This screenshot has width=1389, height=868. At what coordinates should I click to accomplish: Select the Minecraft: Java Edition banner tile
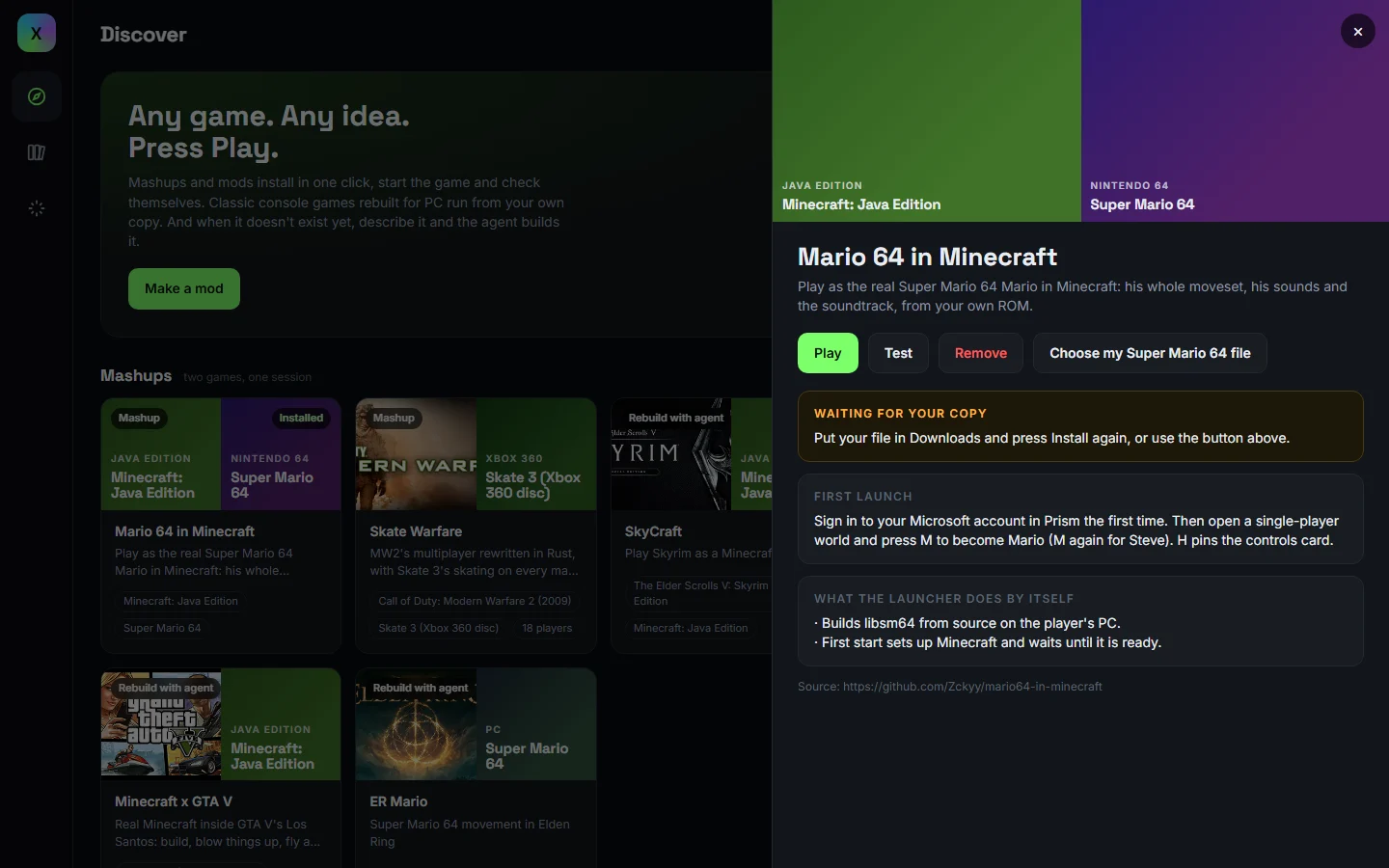[x=926, y=111]
